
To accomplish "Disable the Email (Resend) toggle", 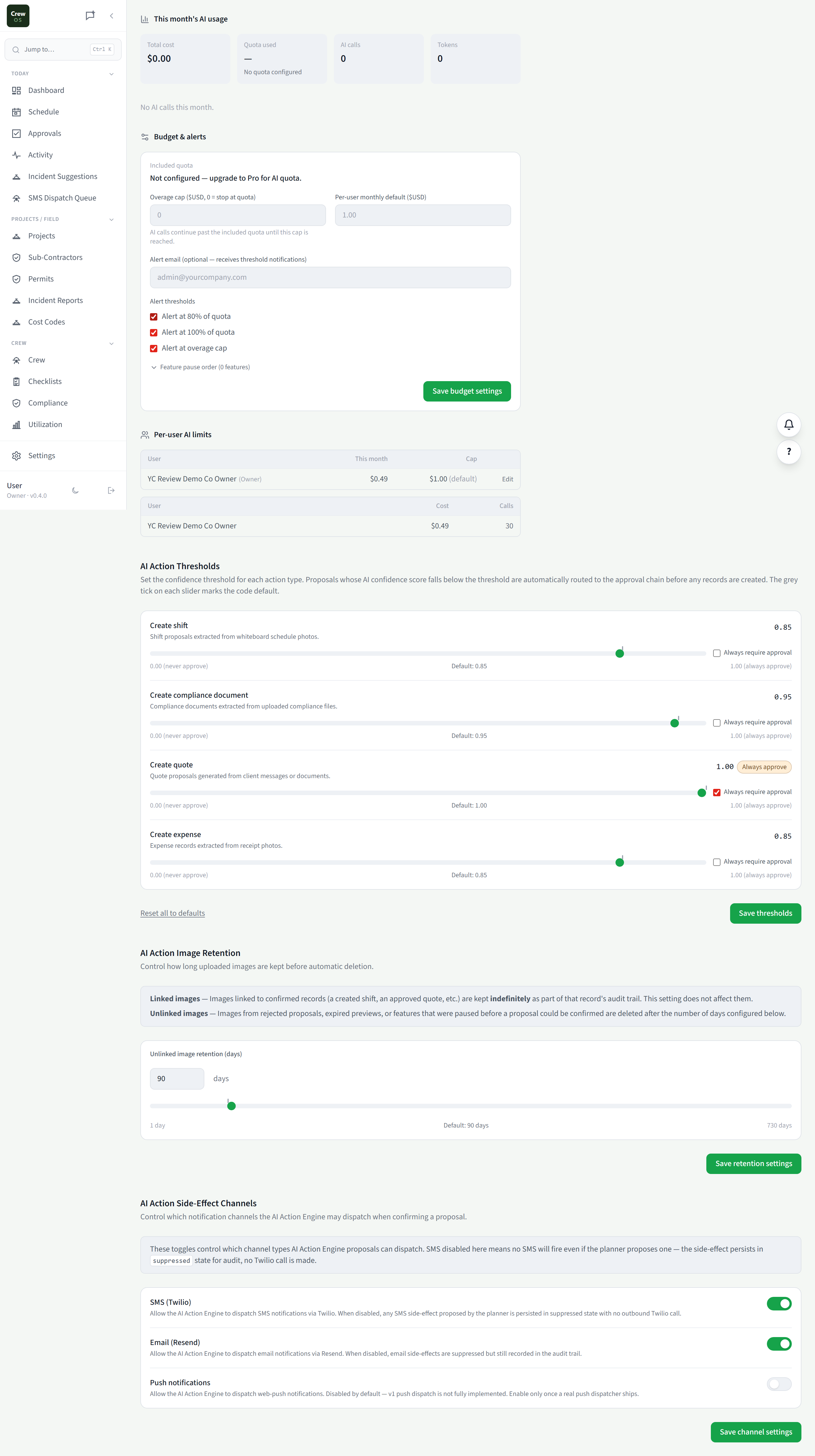I will tap(779, 1344).
